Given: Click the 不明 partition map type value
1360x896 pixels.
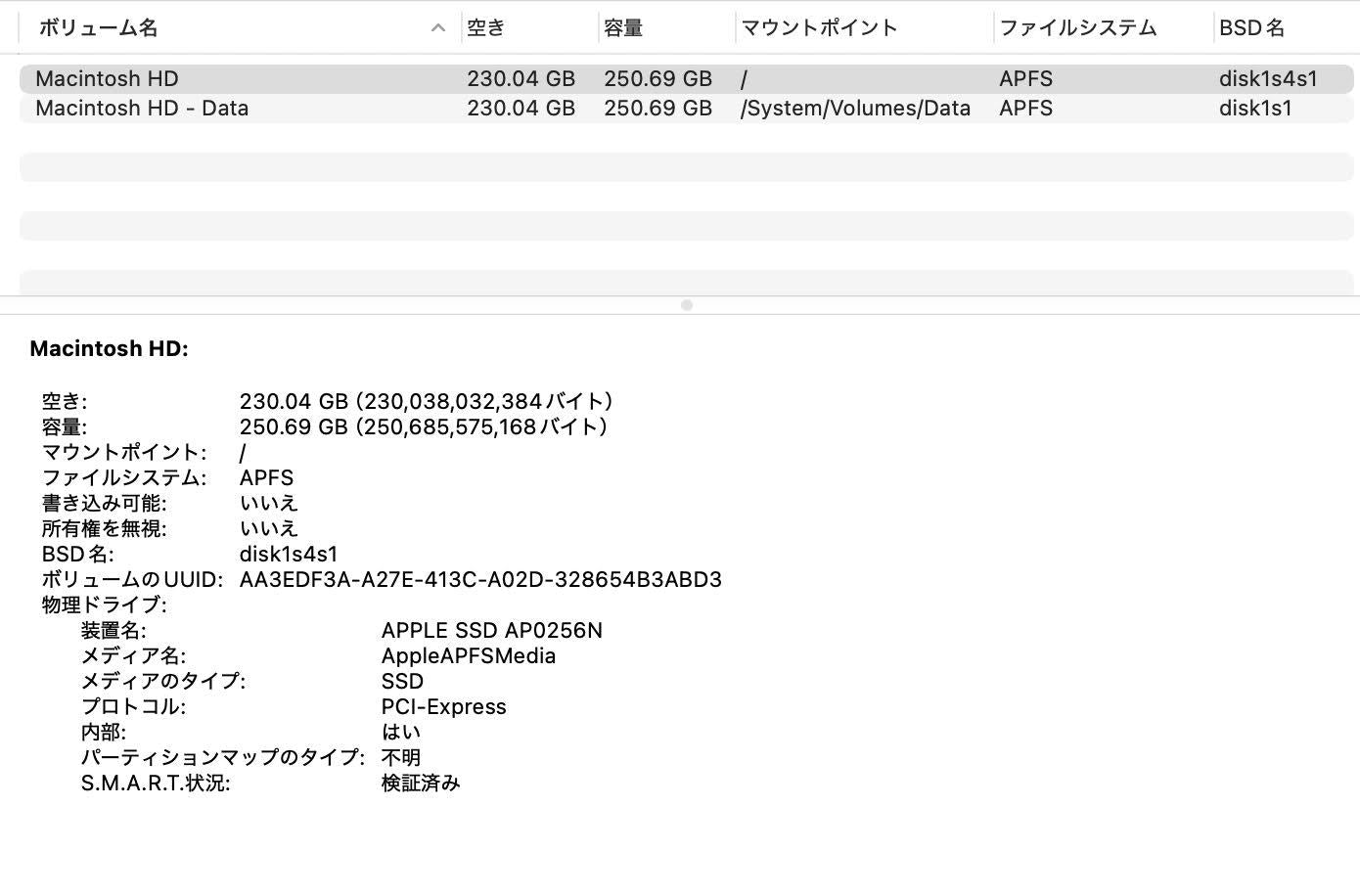Looking at the screenshot, I should pyautogui.click(x=401, y=757).
